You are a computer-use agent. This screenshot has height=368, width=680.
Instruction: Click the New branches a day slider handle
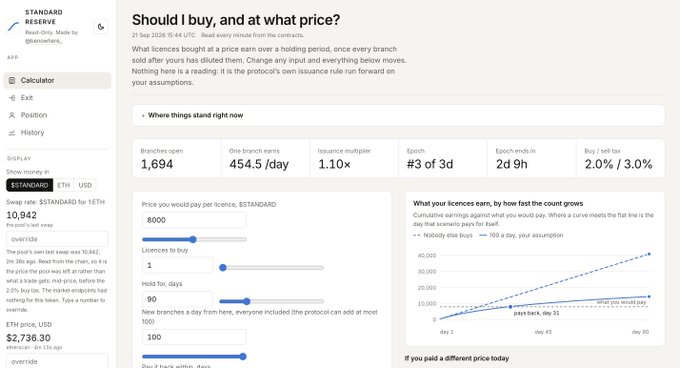(243, 356)
